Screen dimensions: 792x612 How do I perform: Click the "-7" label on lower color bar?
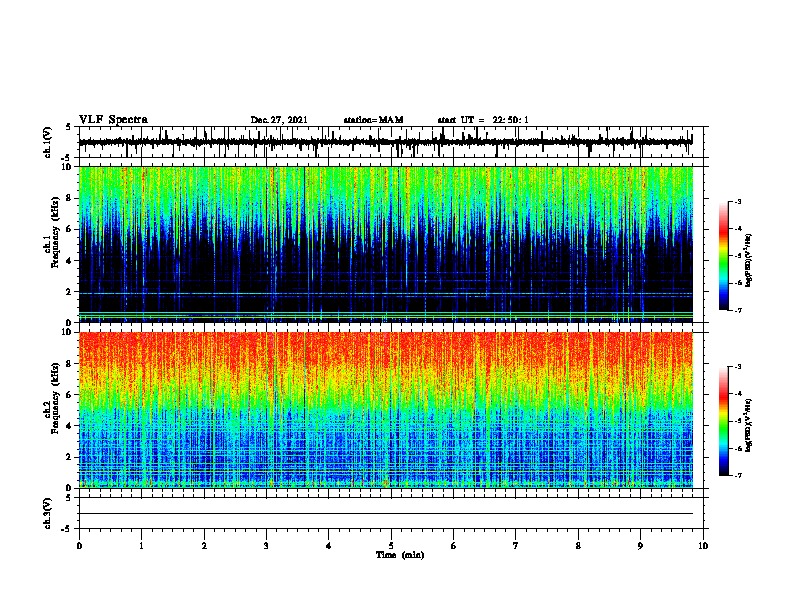(738, 476)
